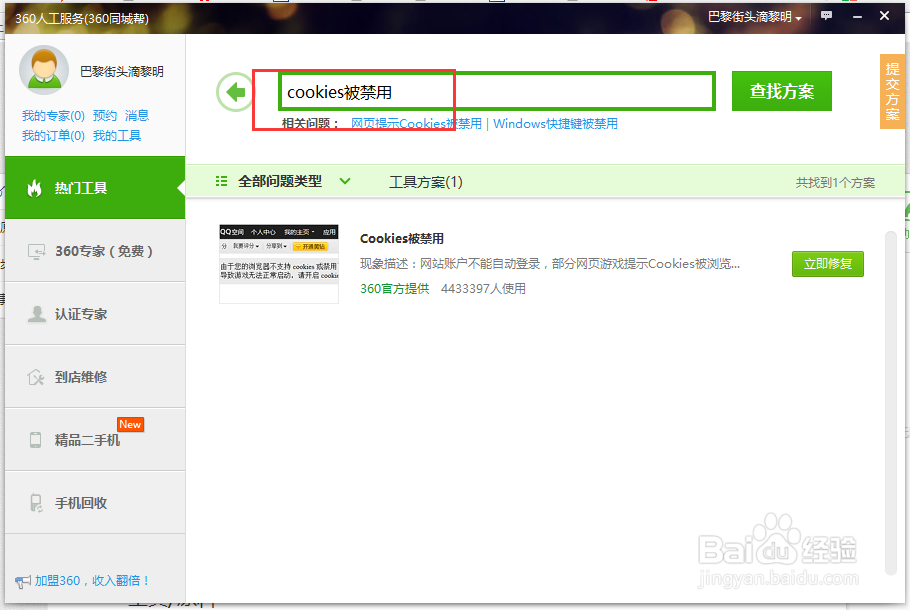Click the repair icon beside 到店维修

tap(36, 377)
